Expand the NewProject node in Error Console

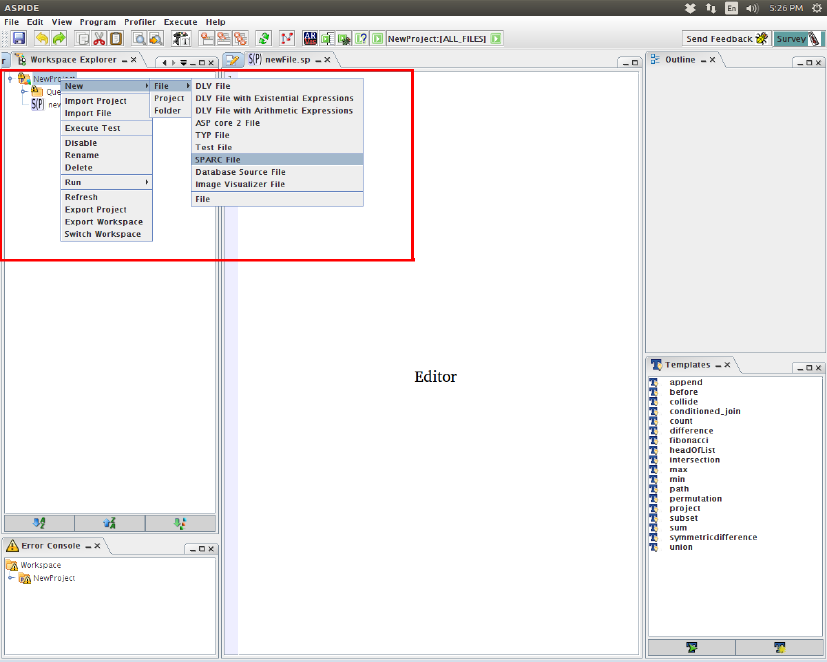(x=11, y=578)
